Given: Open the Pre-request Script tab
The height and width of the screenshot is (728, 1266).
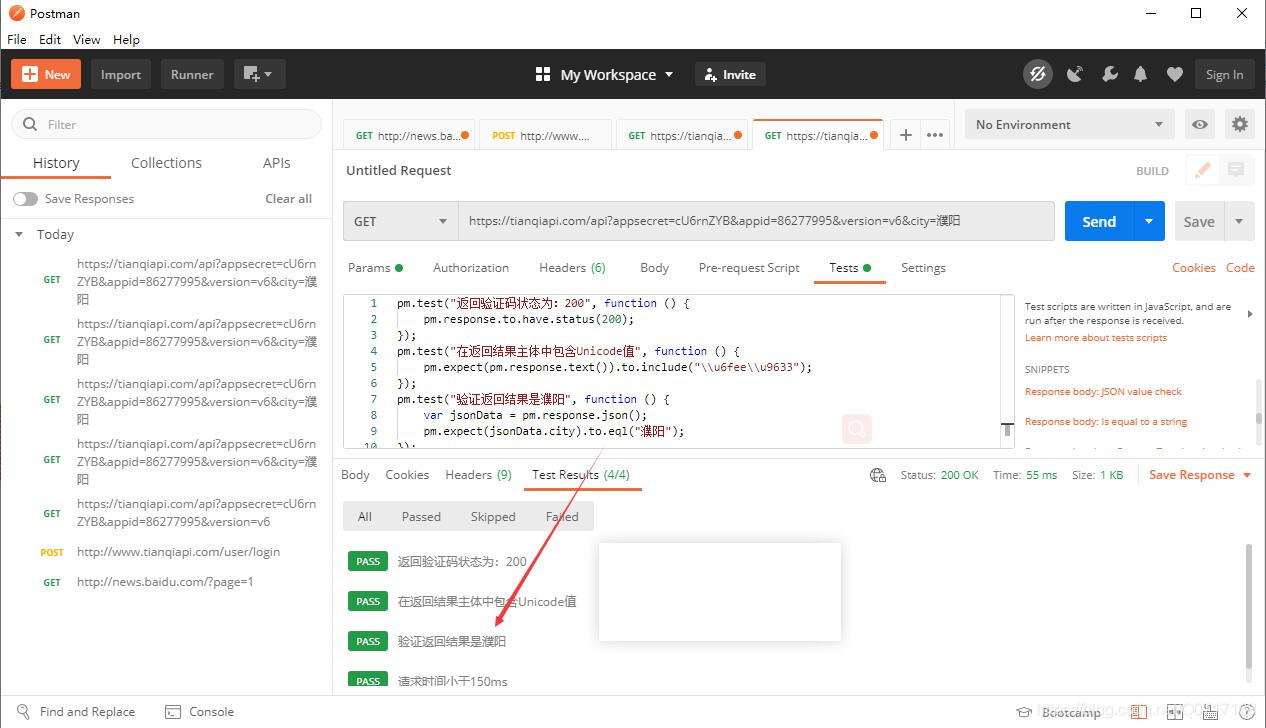Looking at the screenshot, I should pos(749,268).
